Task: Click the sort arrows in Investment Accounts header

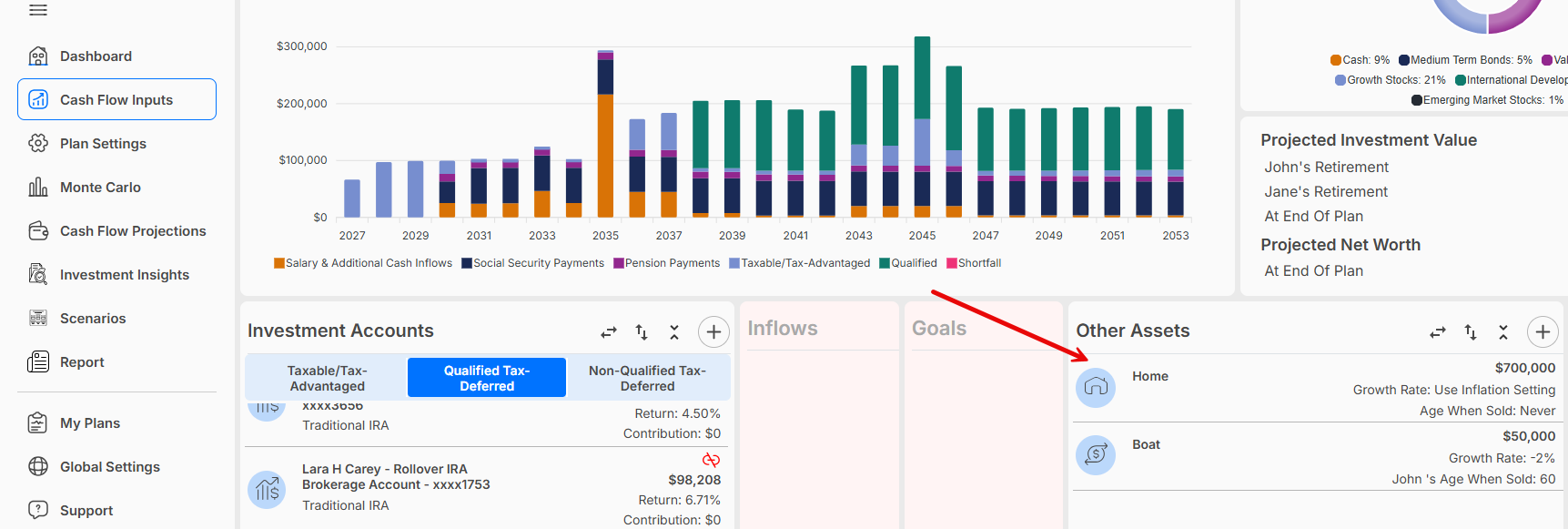Action: 642,332
